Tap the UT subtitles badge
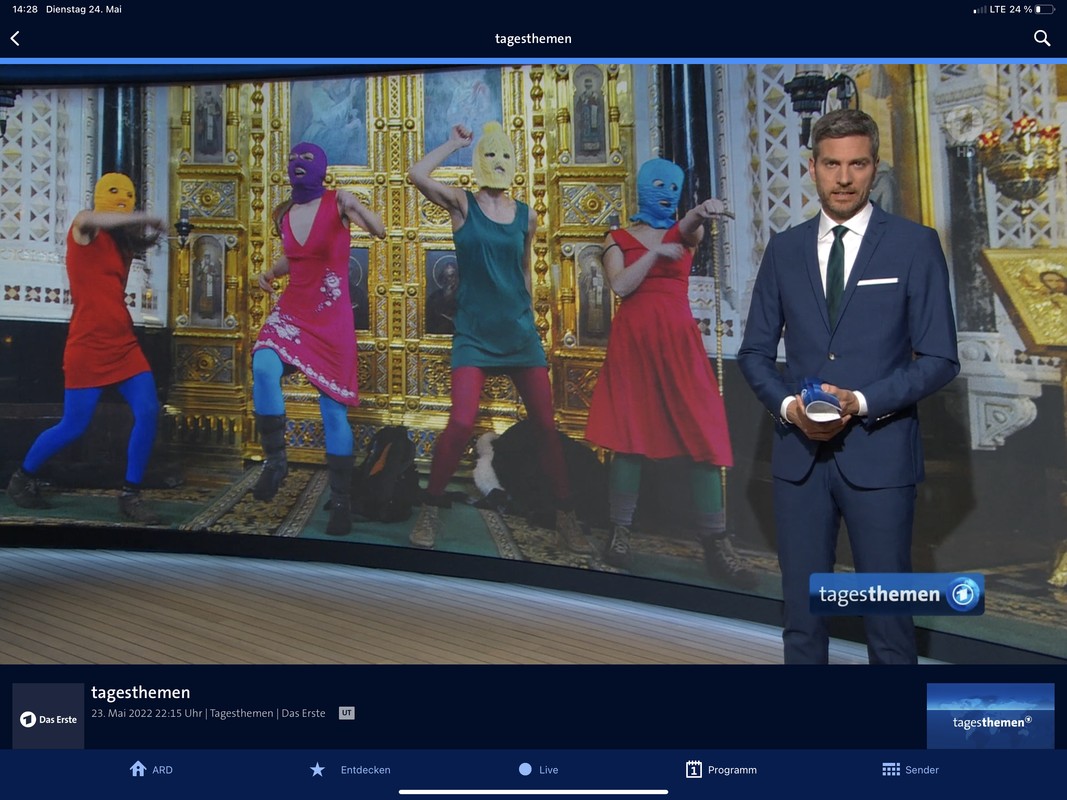Image resolution: width=1067 pixels, height=800 pixels. (346, 713)
